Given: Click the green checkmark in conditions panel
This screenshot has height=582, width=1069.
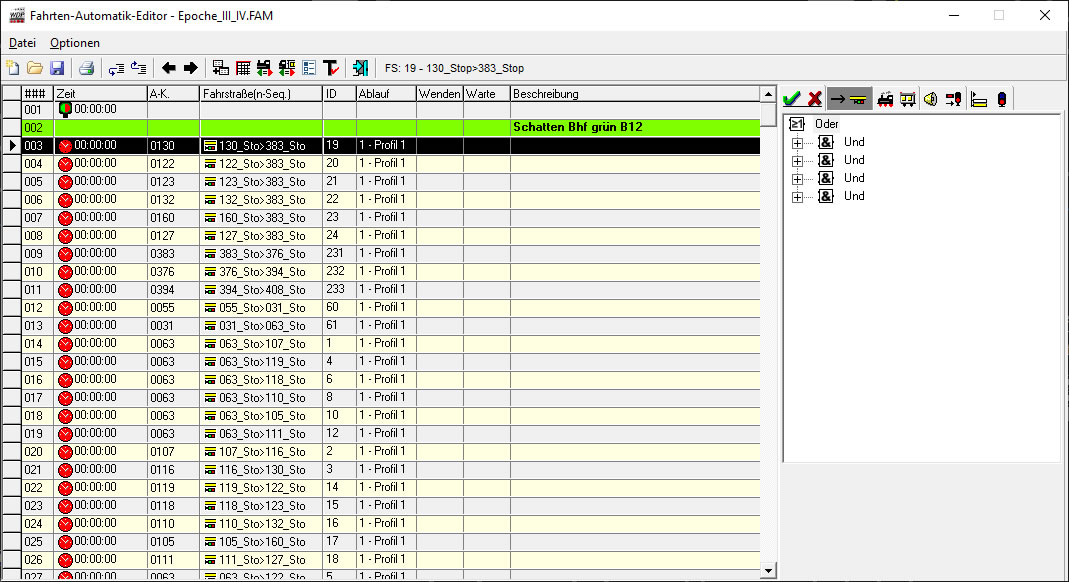Looking at the screenshot, I should pos(792,99).
